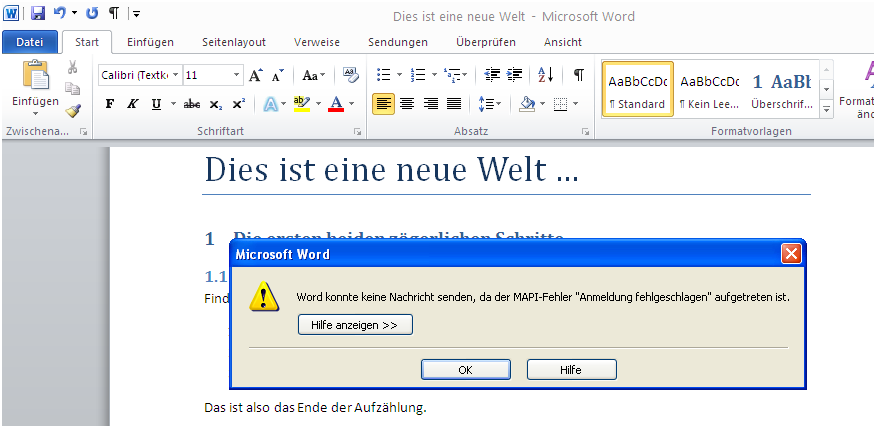874x426 pixels.
Task: Toggle italic formatting (K)
Action: (132, 104)
